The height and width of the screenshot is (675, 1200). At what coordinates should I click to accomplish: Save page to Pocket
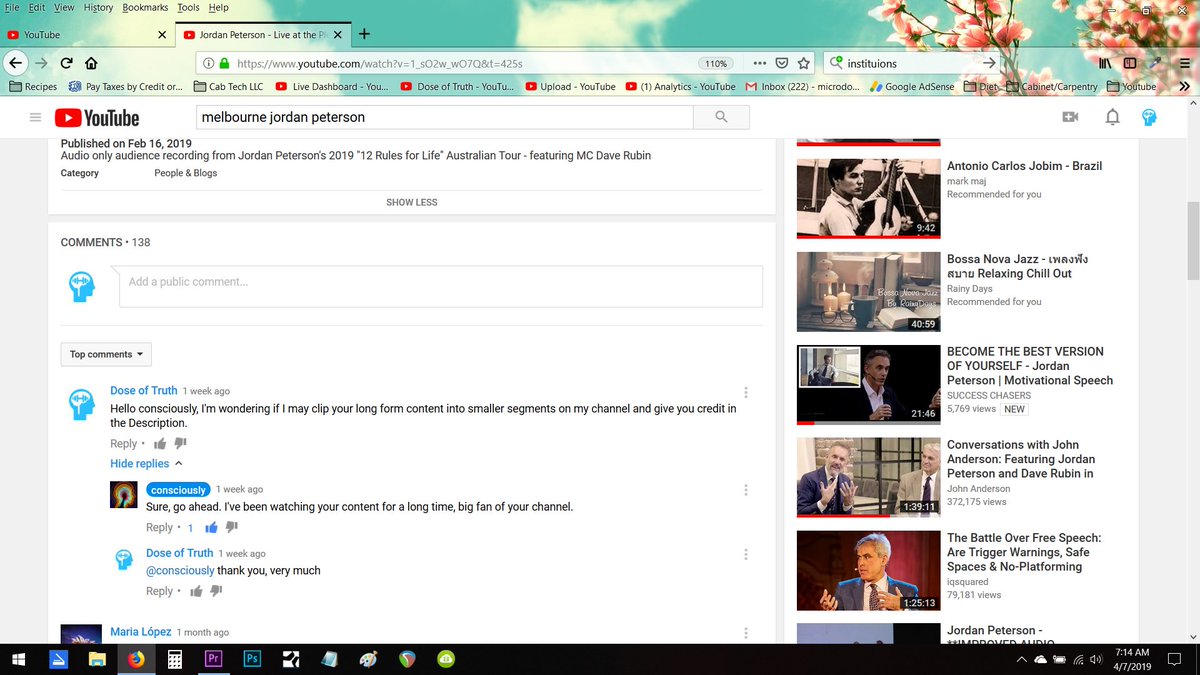[x=783, y=63]
